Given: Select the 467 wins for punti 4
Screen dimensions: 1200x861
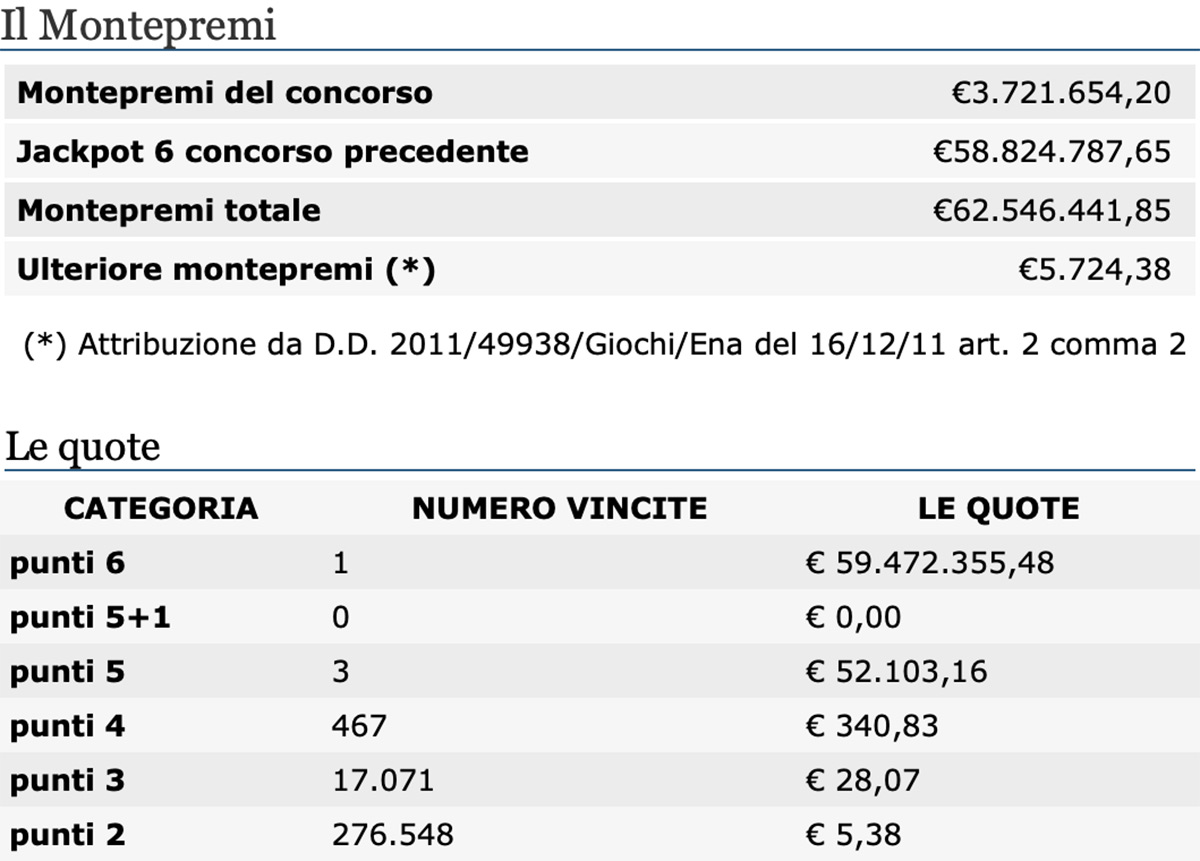Looking at the screenshot, I should 359,725.
